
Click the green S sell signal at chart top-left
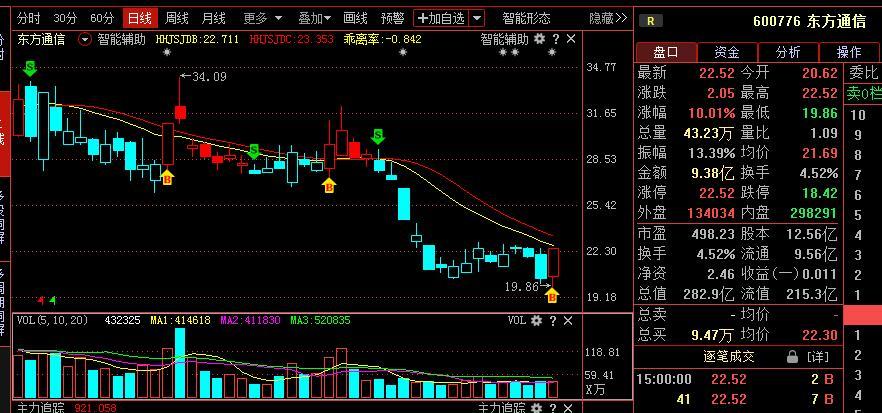(x=30, y=69)
